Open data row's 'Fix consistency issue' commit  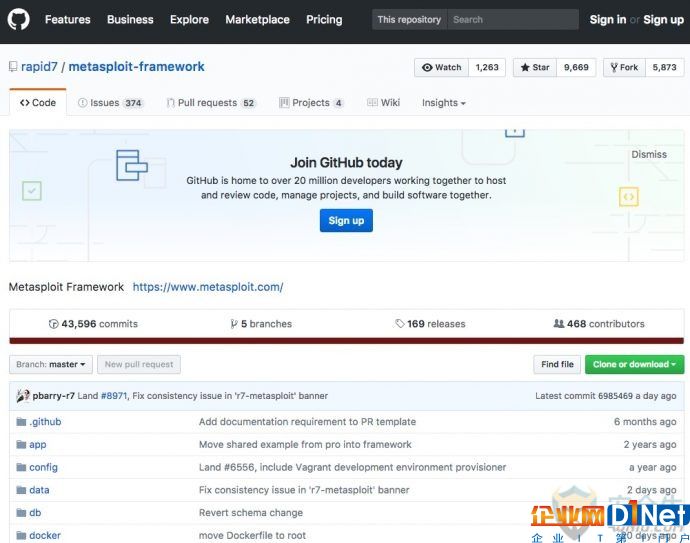304,490
